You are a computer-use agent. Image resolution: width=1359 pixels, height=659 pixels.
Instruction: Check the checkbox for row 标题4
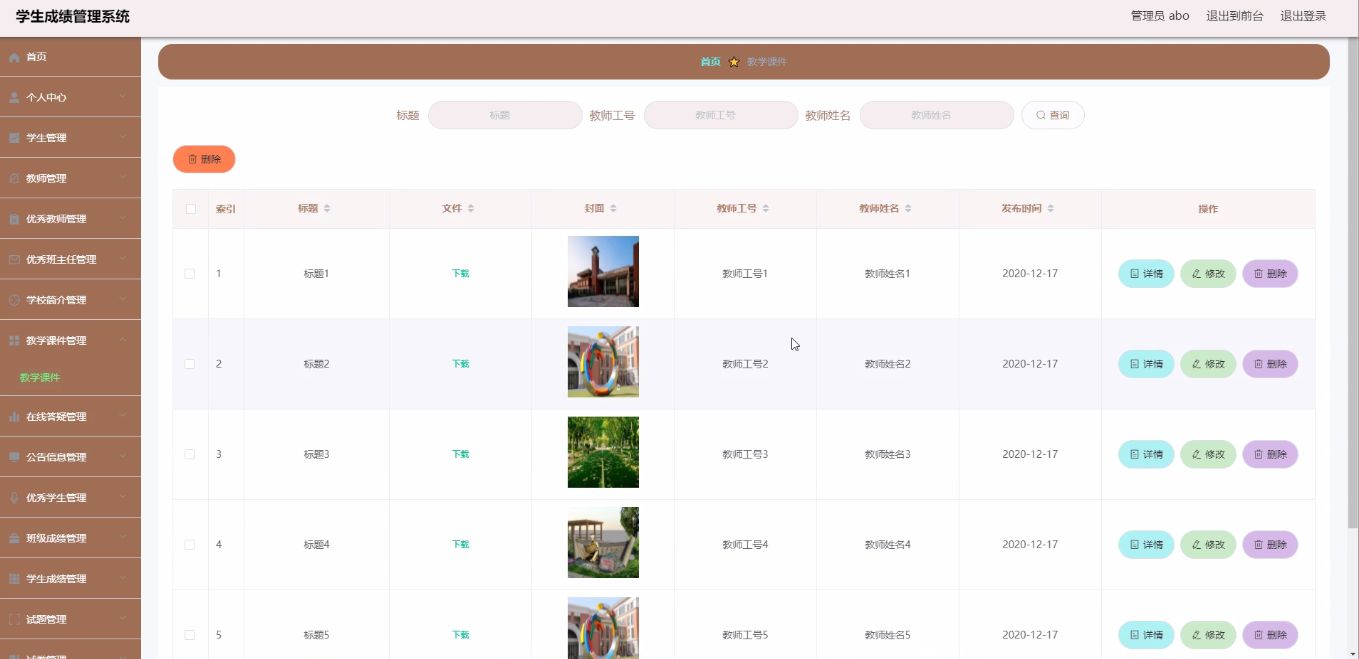(x=190, y=545)
